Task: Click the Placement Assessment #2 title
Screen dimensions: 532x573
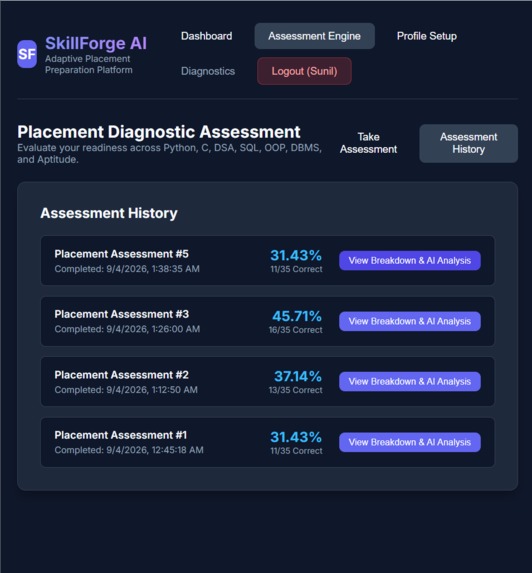Action: point(122,375)
